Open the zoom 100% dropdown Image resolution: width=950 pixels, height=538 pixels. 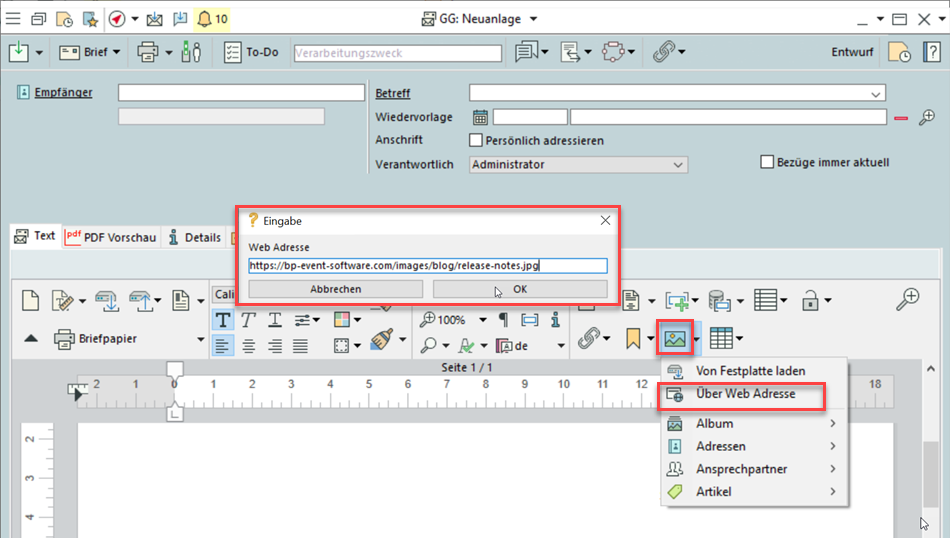pos(482,320)
